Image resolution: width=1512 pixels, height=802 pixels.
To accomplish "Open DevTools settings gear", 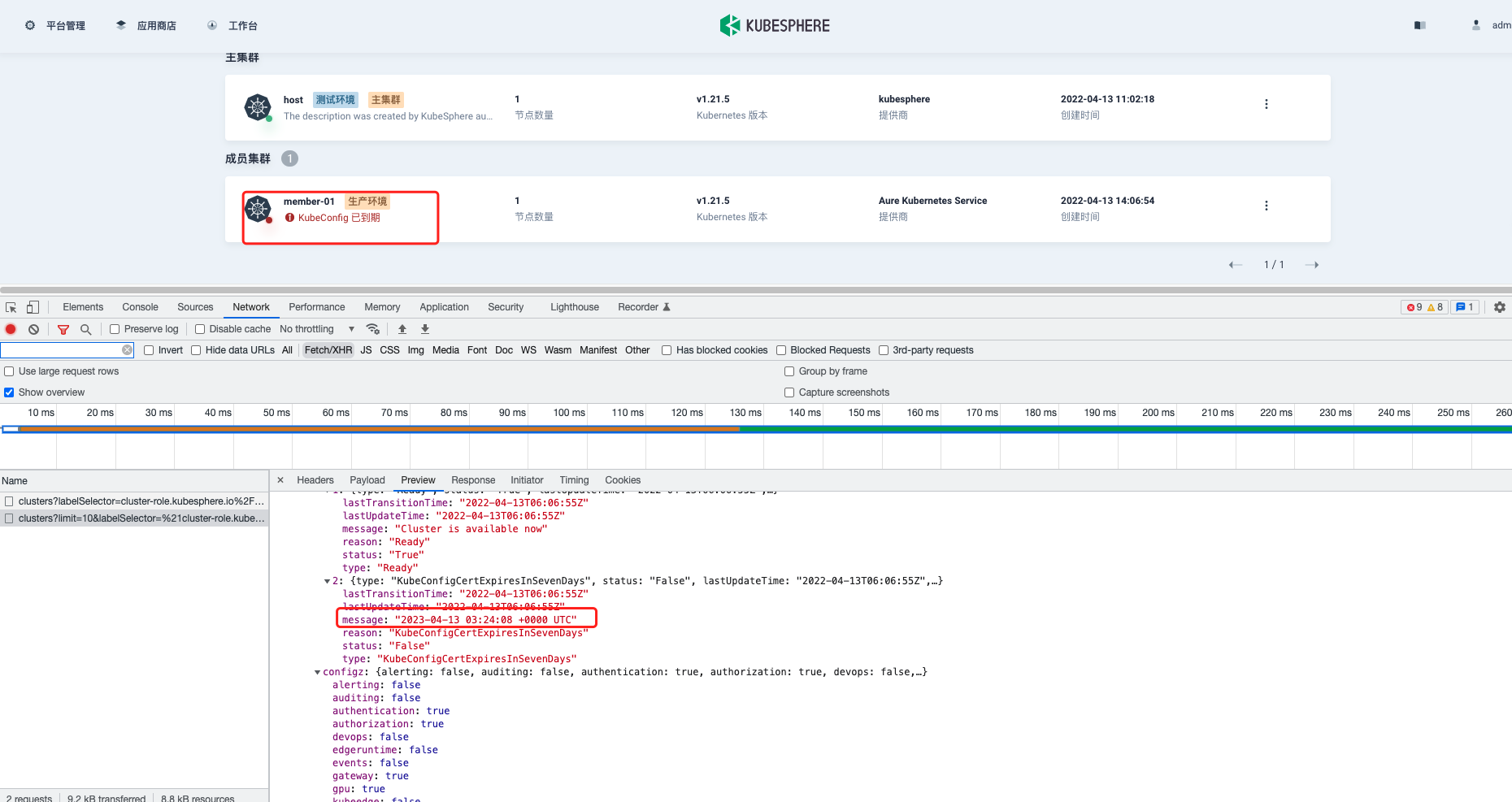I will pos(1500,307).
